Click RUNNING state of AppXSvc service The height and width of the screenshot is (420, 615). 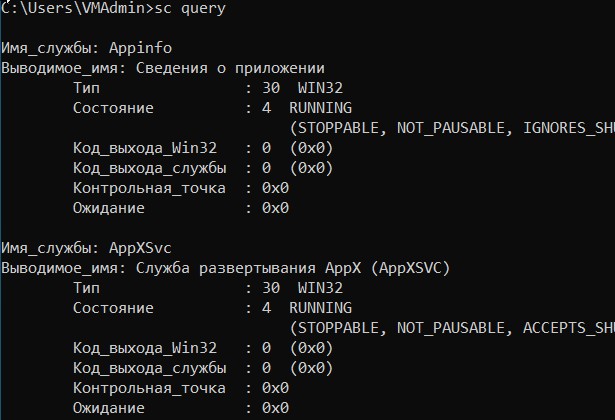coord(320,308)
